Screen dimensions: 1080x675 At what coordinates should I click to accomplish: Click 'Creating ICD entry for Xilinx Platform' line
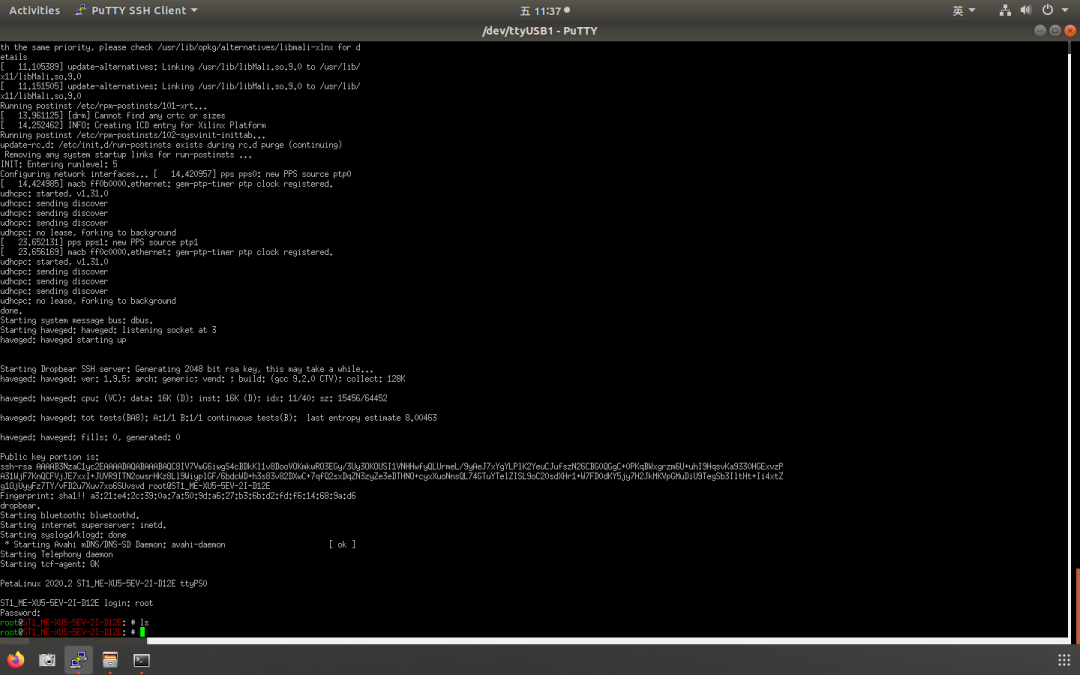click(134, 125)
